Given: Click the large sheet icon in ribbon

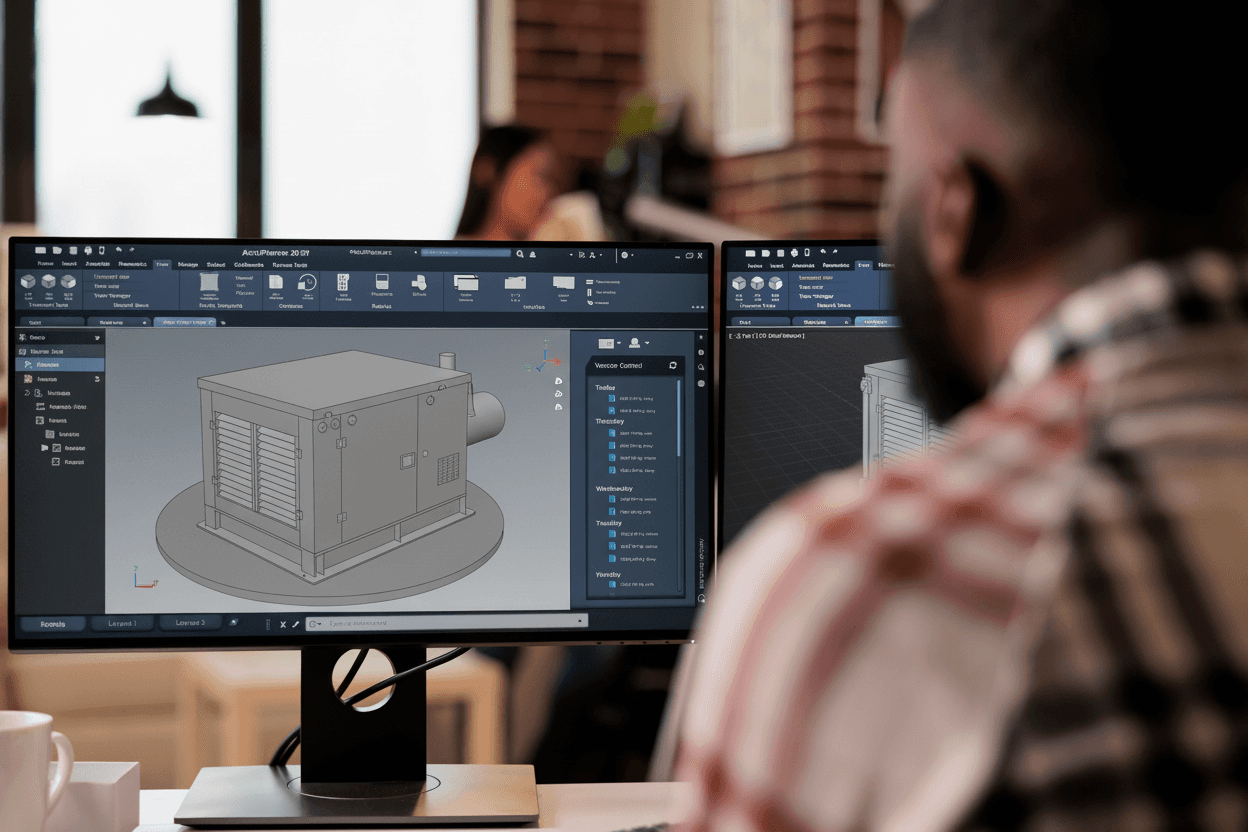Looking at the screenshot, I should click(x=209, y=282).
